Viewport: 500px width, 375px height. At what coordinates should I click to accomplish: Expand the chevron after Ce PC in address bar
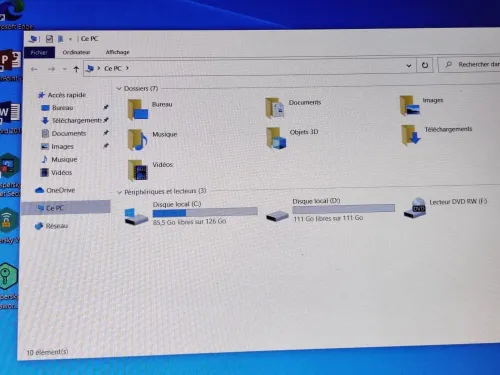pos(127,68)
